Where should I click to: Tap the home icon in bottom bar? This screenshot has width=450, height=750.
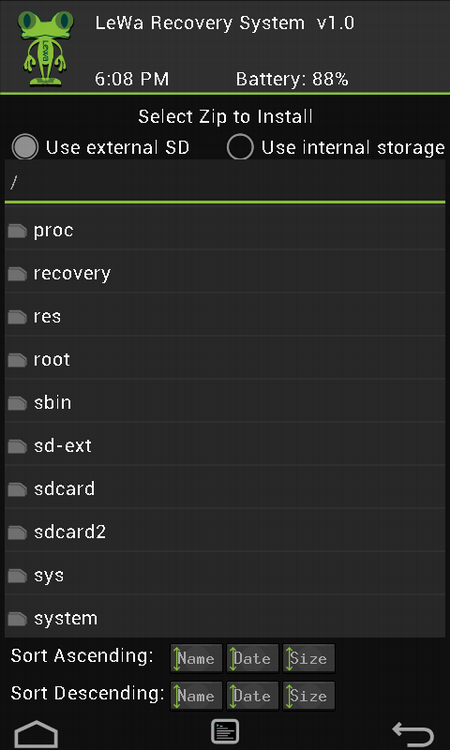36,734
